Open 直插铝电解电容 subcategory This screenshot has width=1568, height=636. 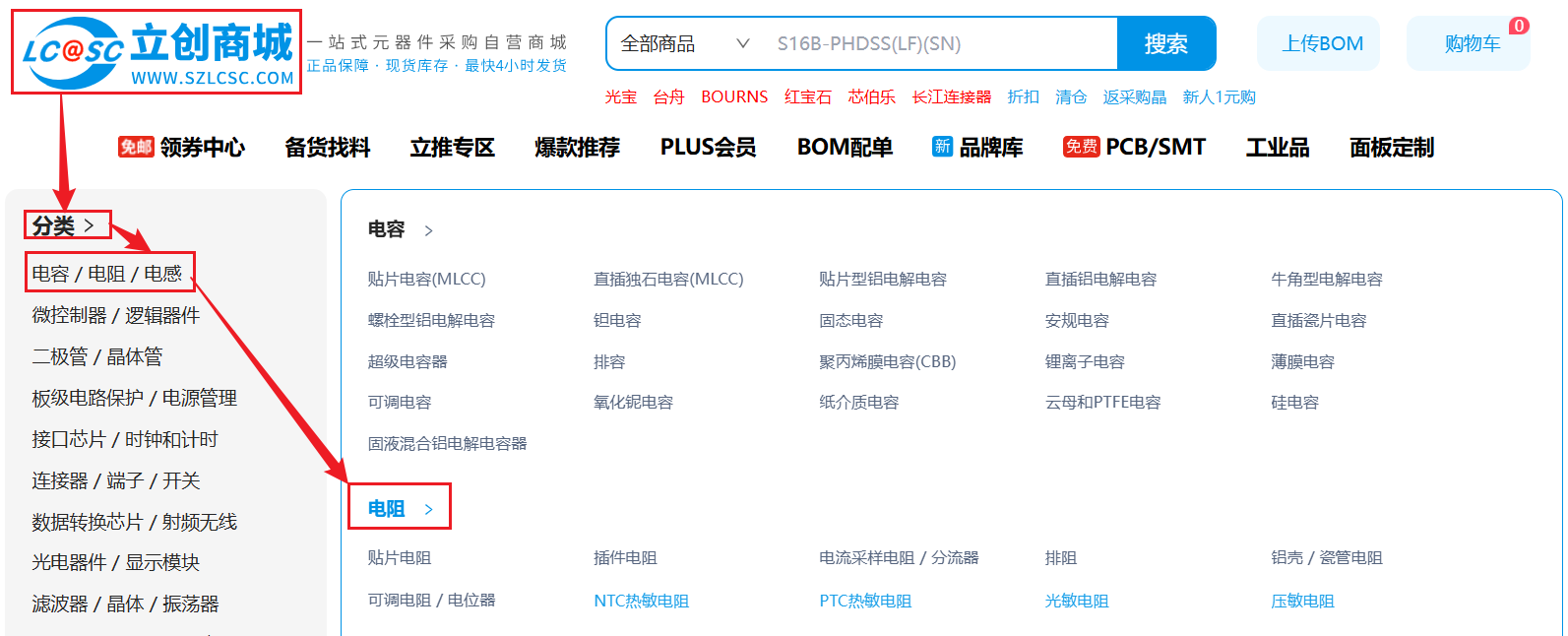pos(1100,279)
